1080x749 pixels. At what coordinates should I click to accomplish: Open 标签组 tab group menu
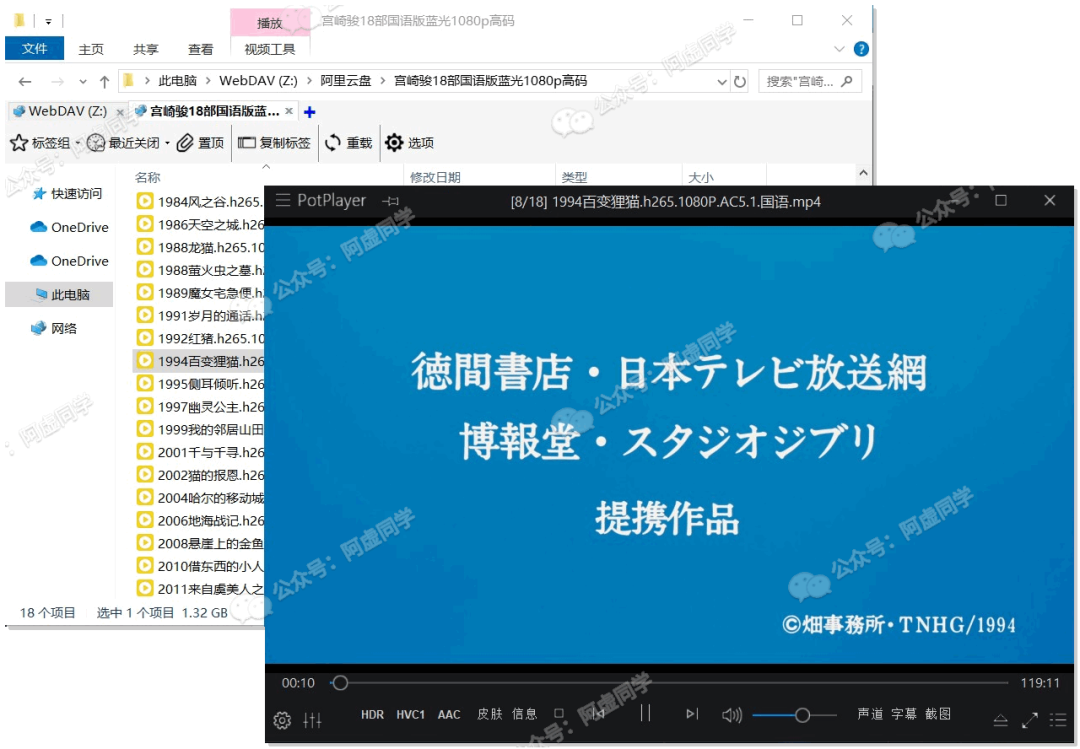coord(45,143)
